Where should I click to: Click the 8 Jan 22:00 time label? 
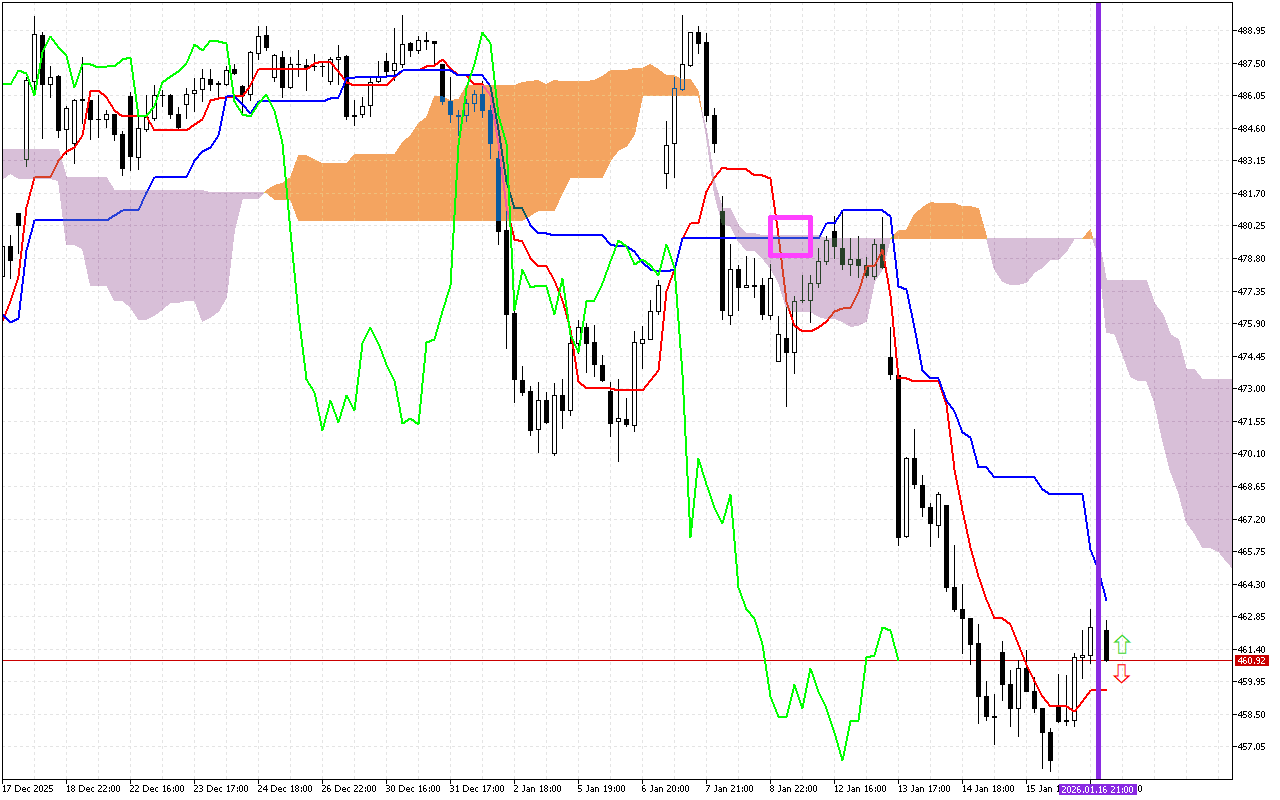pyautogui.click(x=793, y=787)
